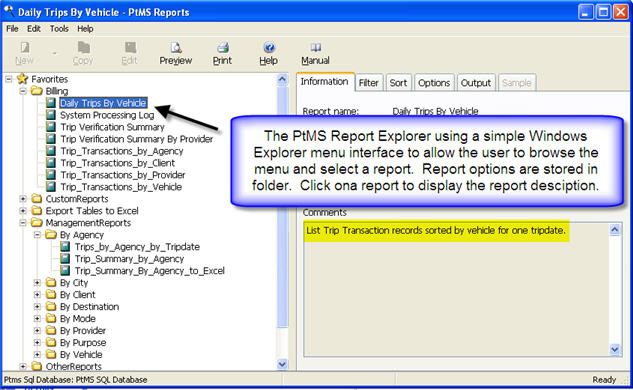This screenshot has width=633, height=390.
Task: Click the Preview toolbar button
Action: (176, 53)
